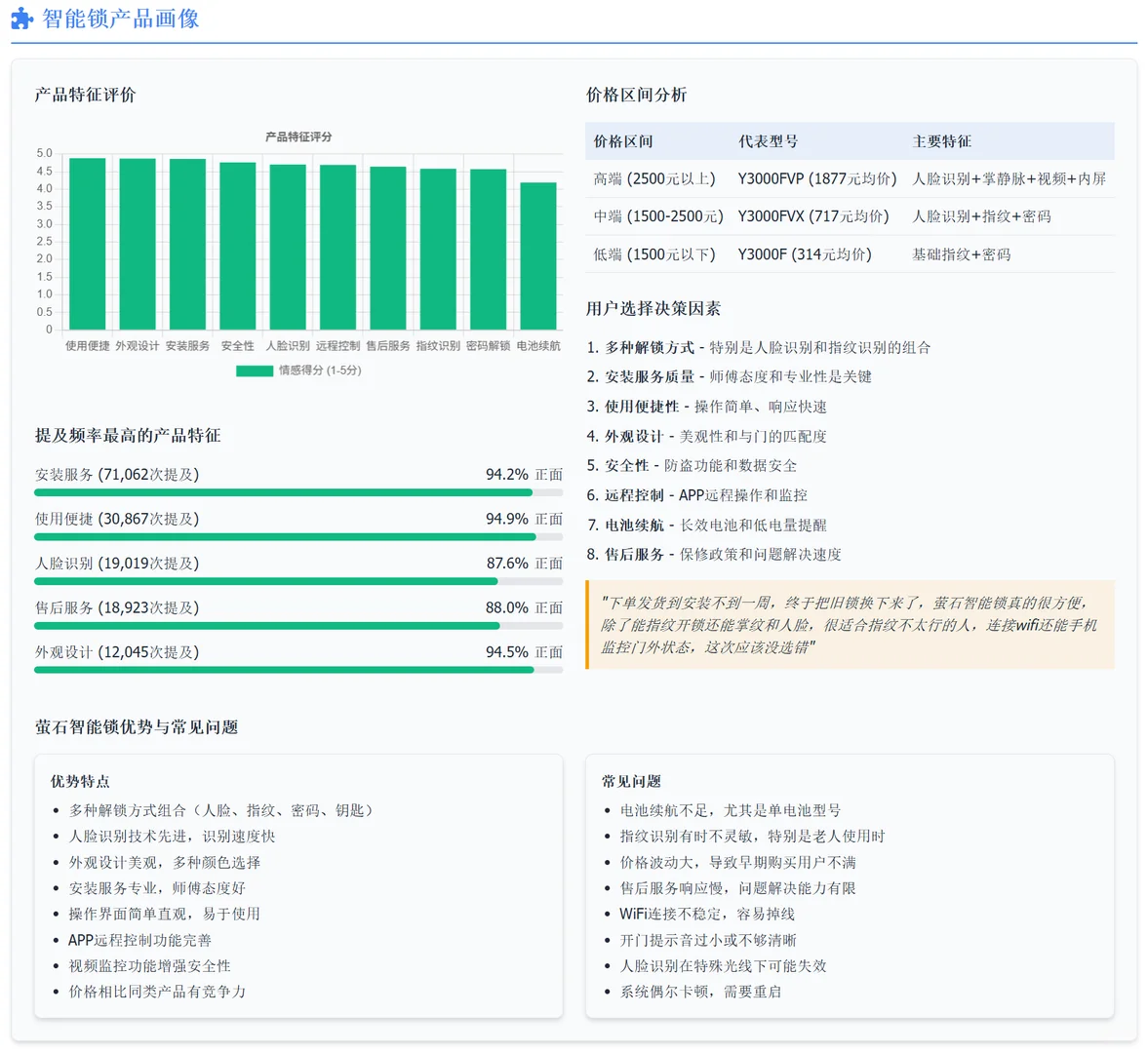1148x1053 pixels.
Task: Click the 多种解锁方式组合 advantage item
Action: (223, 811)
